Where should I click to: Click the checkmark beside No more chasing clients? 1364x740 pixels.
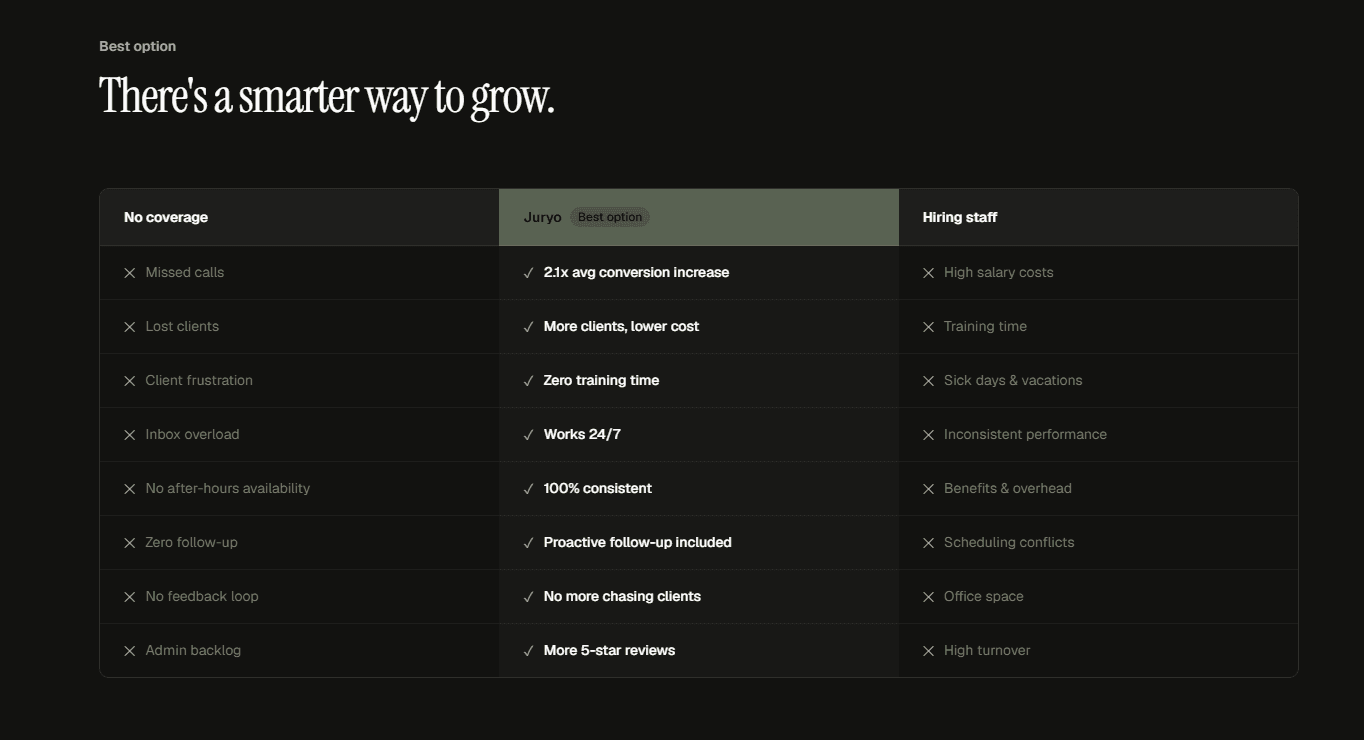click(529, 597)
